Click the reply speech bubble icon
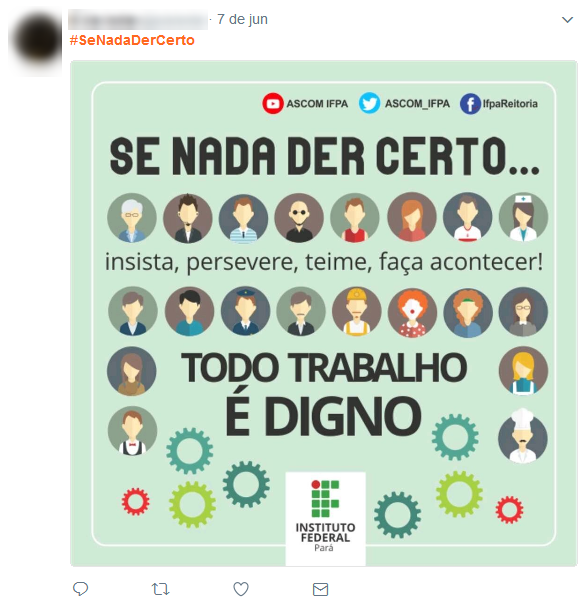This screenshot has height=607, width=588. 81,589
